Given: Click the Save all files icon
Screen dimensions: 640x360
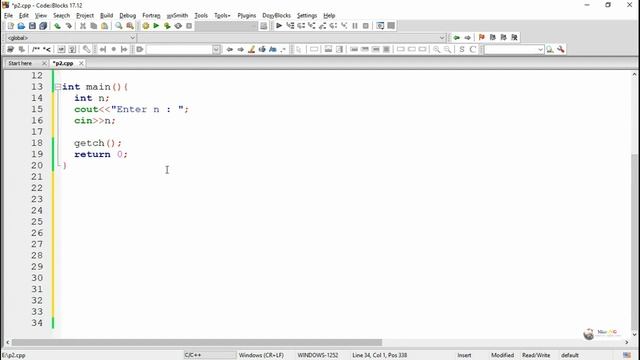Looking at the screenshot, I should click(x=43, y=26).
